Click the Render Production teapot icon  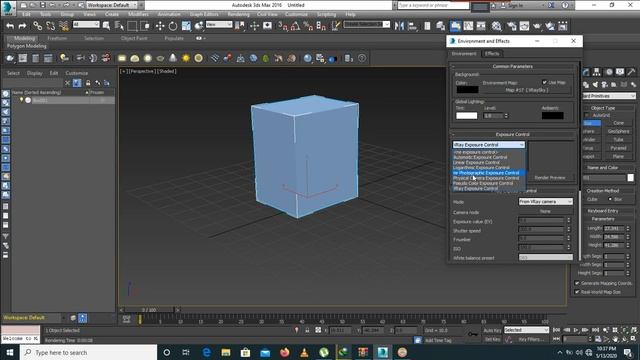tap(537, 26)
